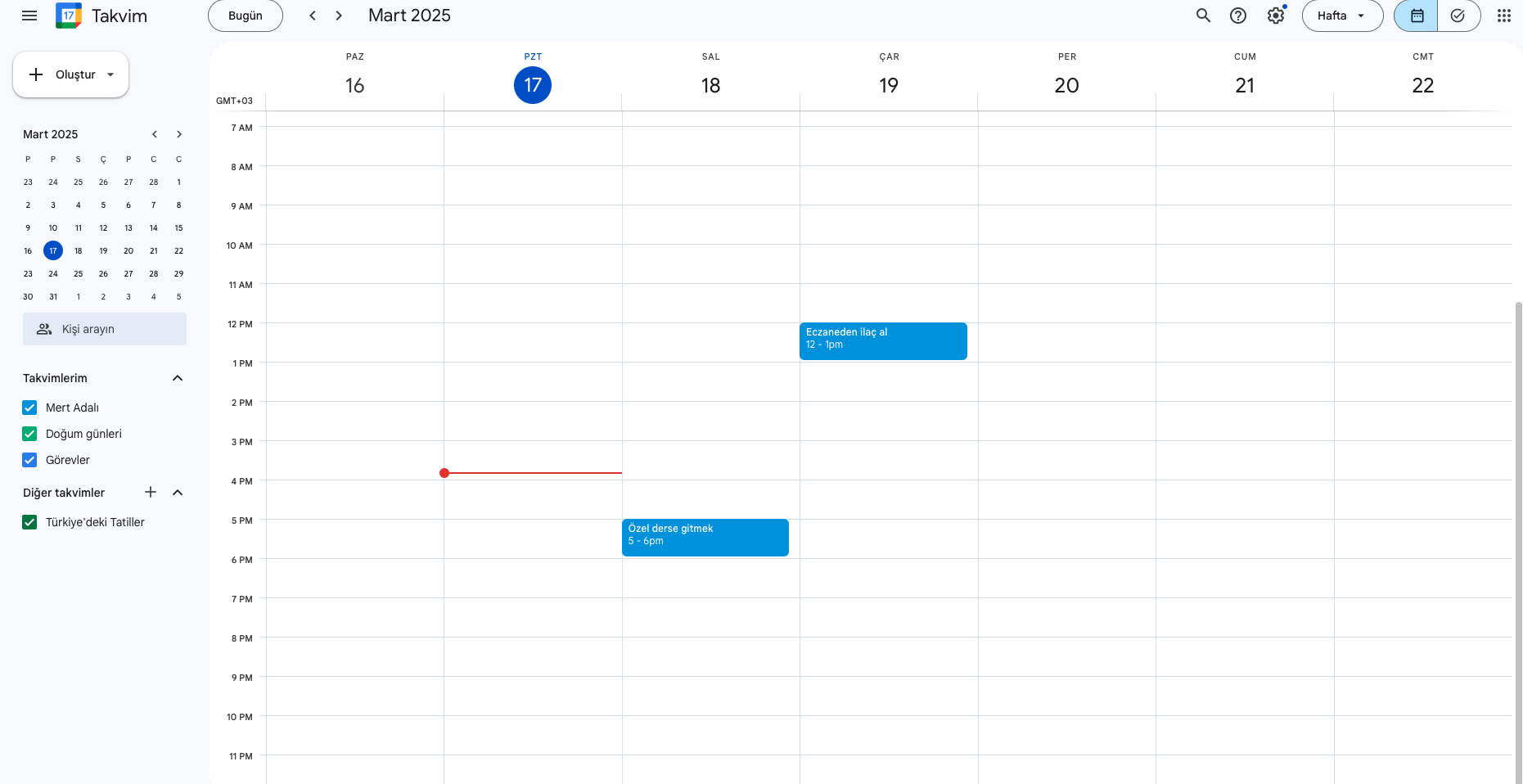Image resolution: width=1523 pixels, height=784 pixels.
Task: Open the main menu hamburger icon
Action: click(x=29, y=16)
